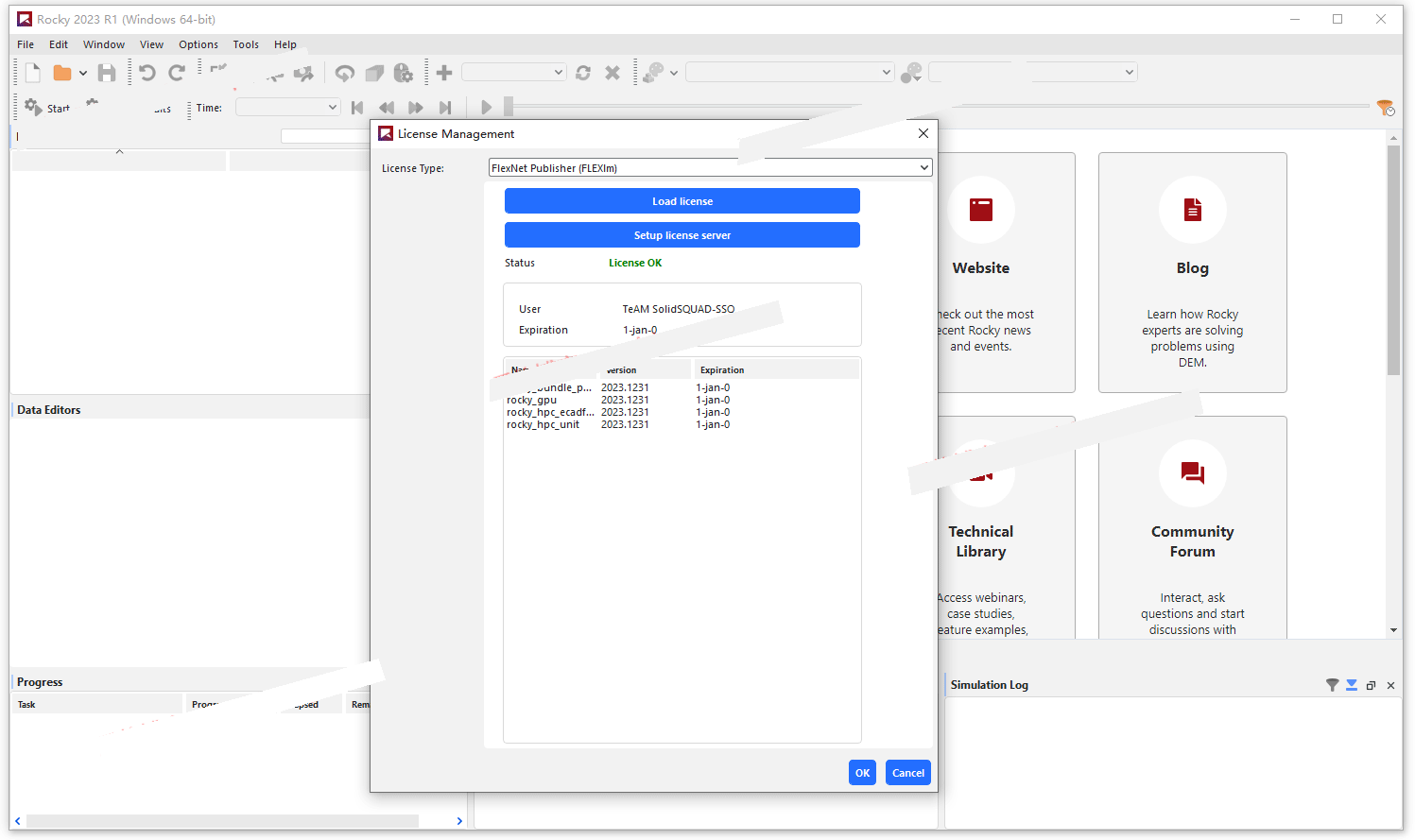The height and width of the screenshot is (840, 1415).
Task: Click the orange time filter funnel icon
Action: point(1385,108)
